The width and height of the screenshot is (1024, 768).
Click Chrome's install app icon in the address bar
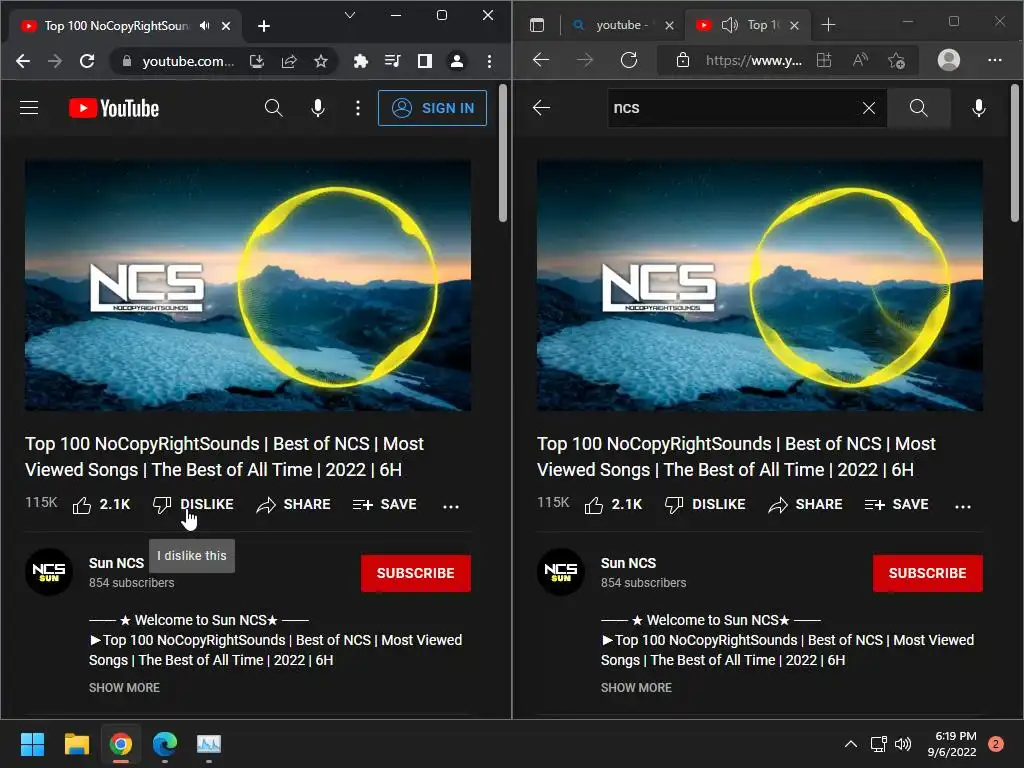[x=257, y=61]
